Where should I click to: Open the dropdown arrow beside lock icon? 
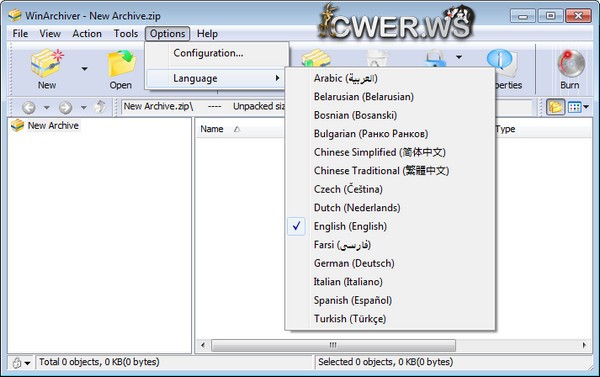27,363
